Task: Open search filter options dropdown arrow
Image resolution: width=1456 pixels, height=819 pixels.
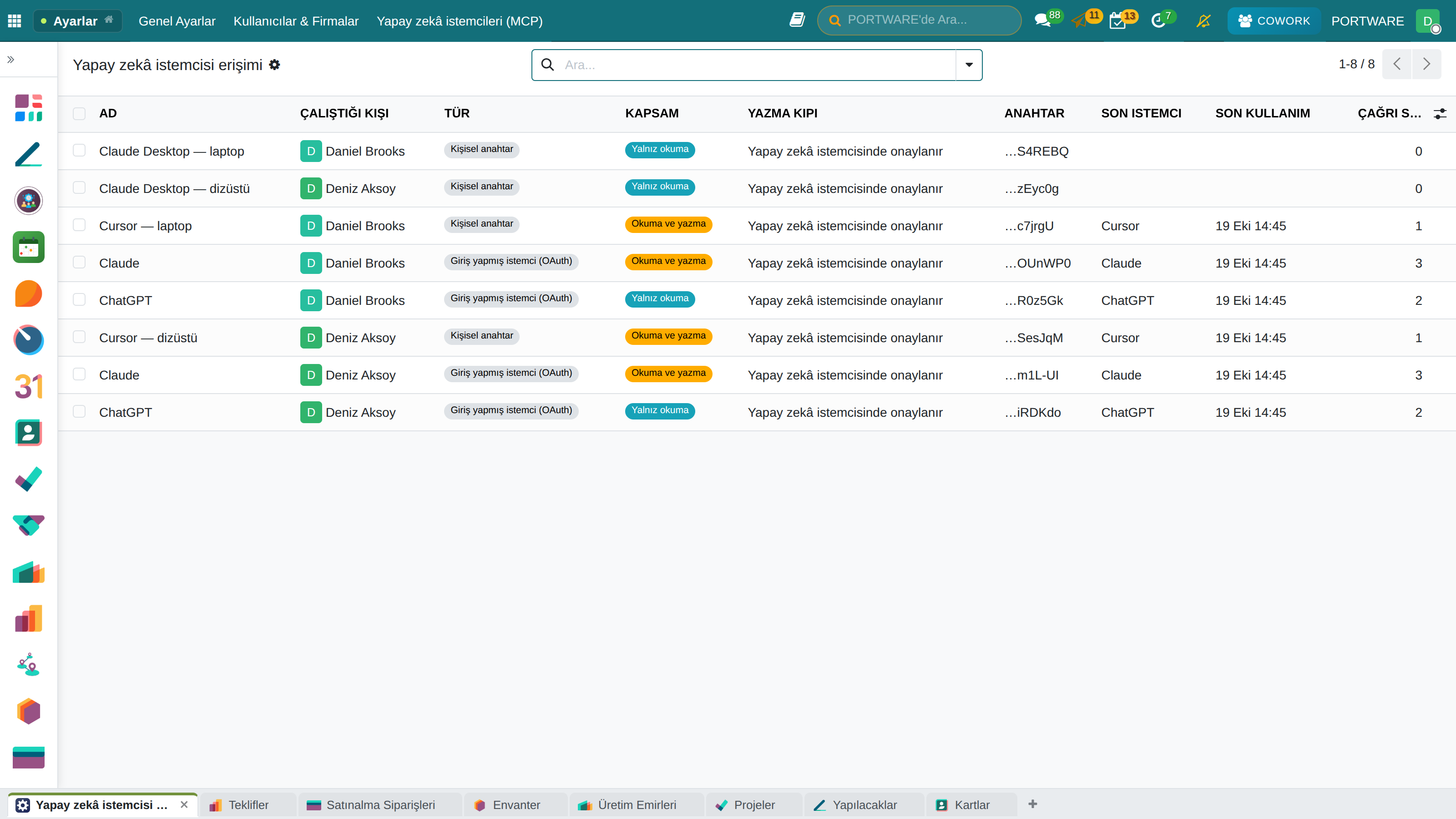Action: [x=969, y=65]
